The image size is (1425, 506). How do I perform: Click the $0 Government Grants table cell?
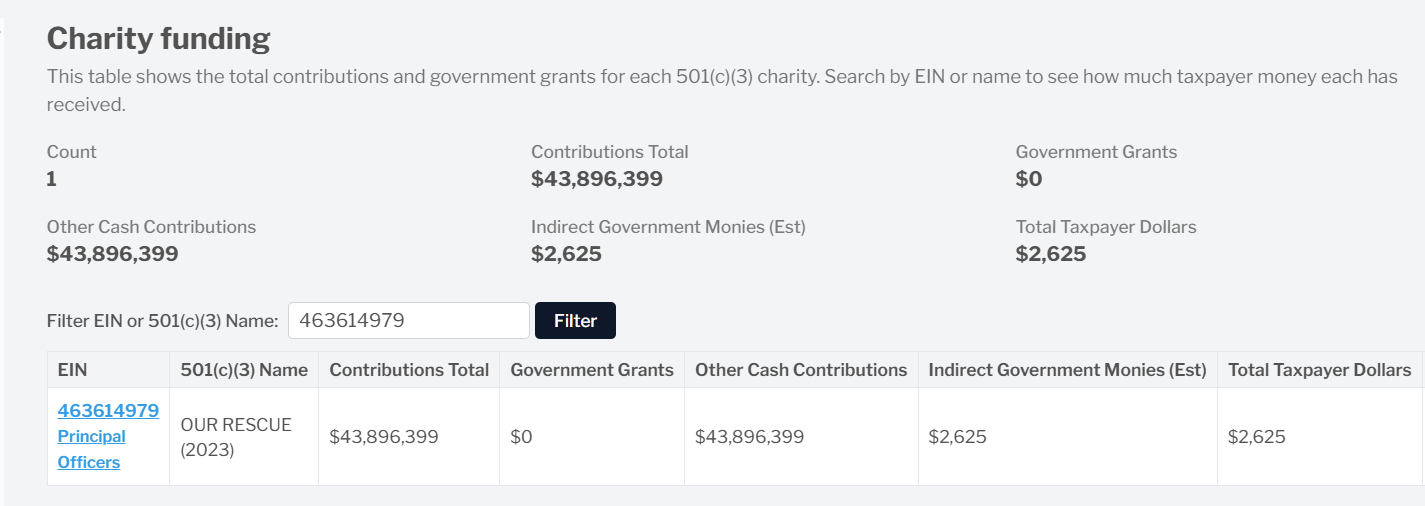click(521, 437)
